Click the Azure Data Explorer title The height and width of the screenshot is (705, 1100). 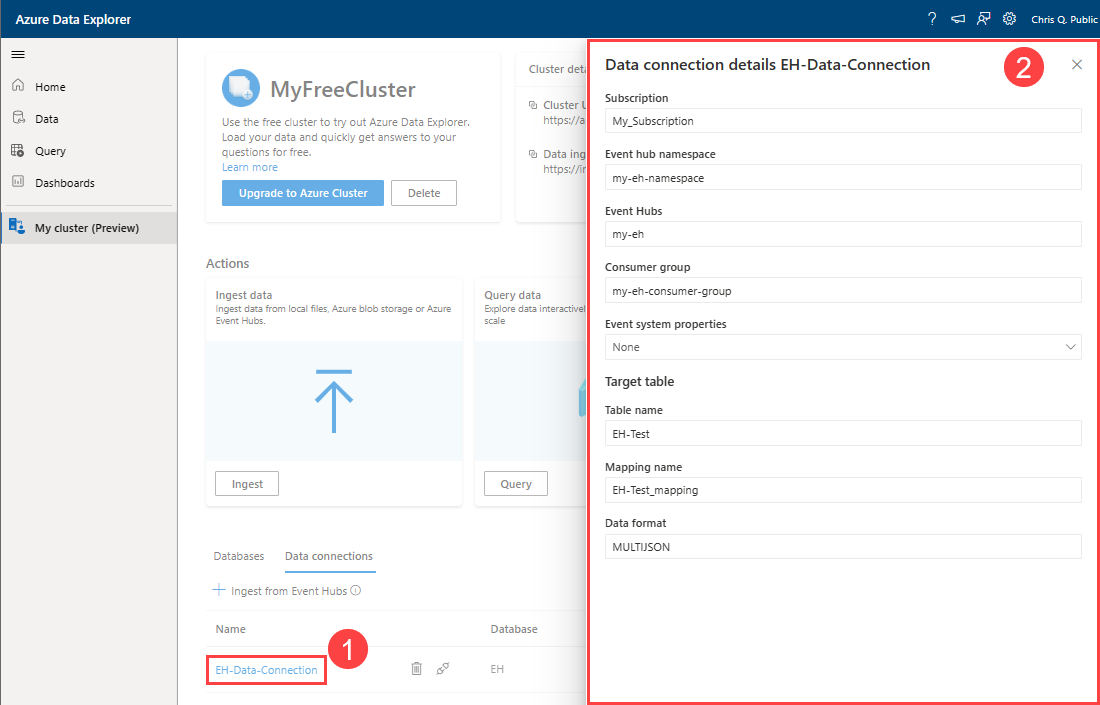(73, 19)
